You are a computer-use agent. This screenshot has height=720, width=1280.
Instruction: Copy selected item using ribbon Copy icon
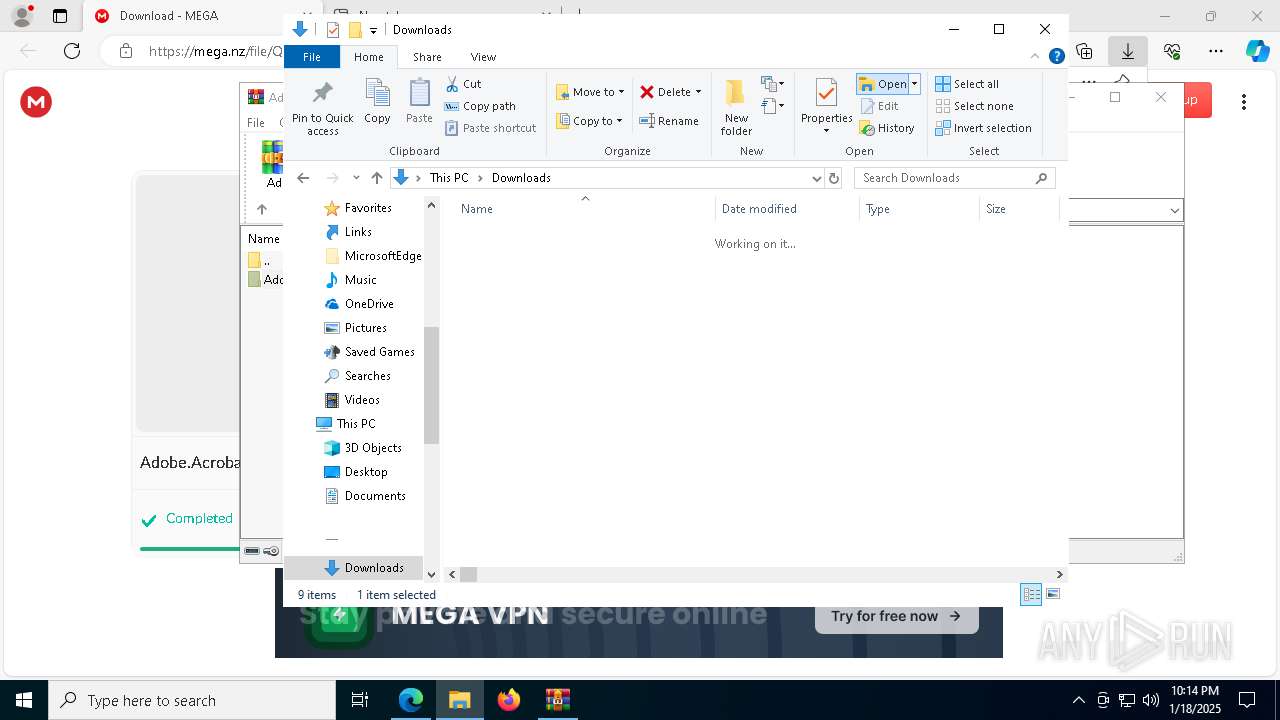coord(377,102)
